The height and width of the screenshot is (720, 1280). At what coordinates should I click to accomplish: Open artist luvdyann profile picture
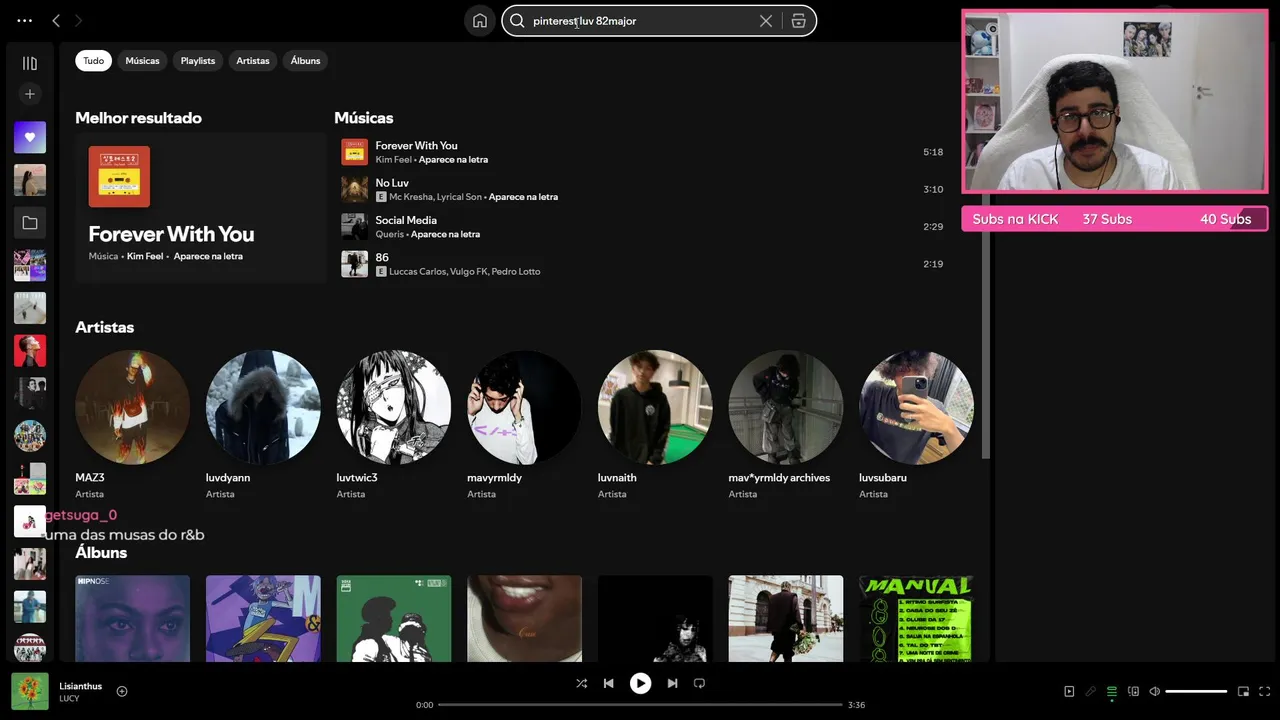click(263, 407)
